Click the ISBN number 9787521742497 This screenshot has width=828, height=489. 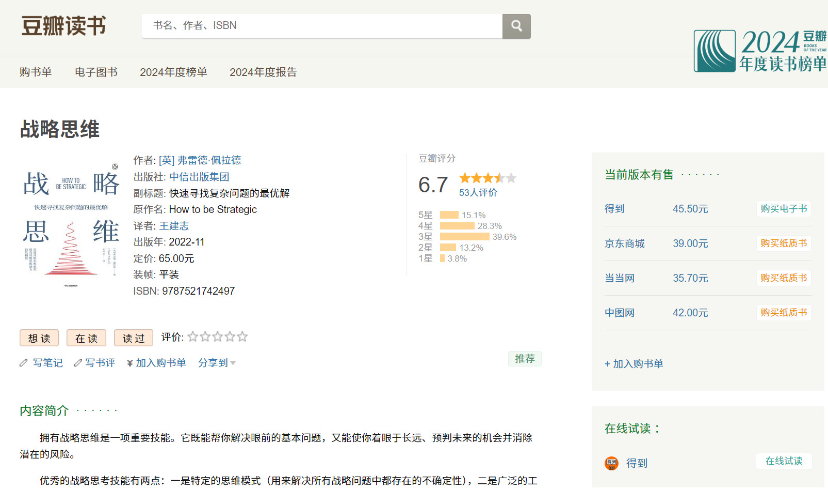click(x=198, y=291)
